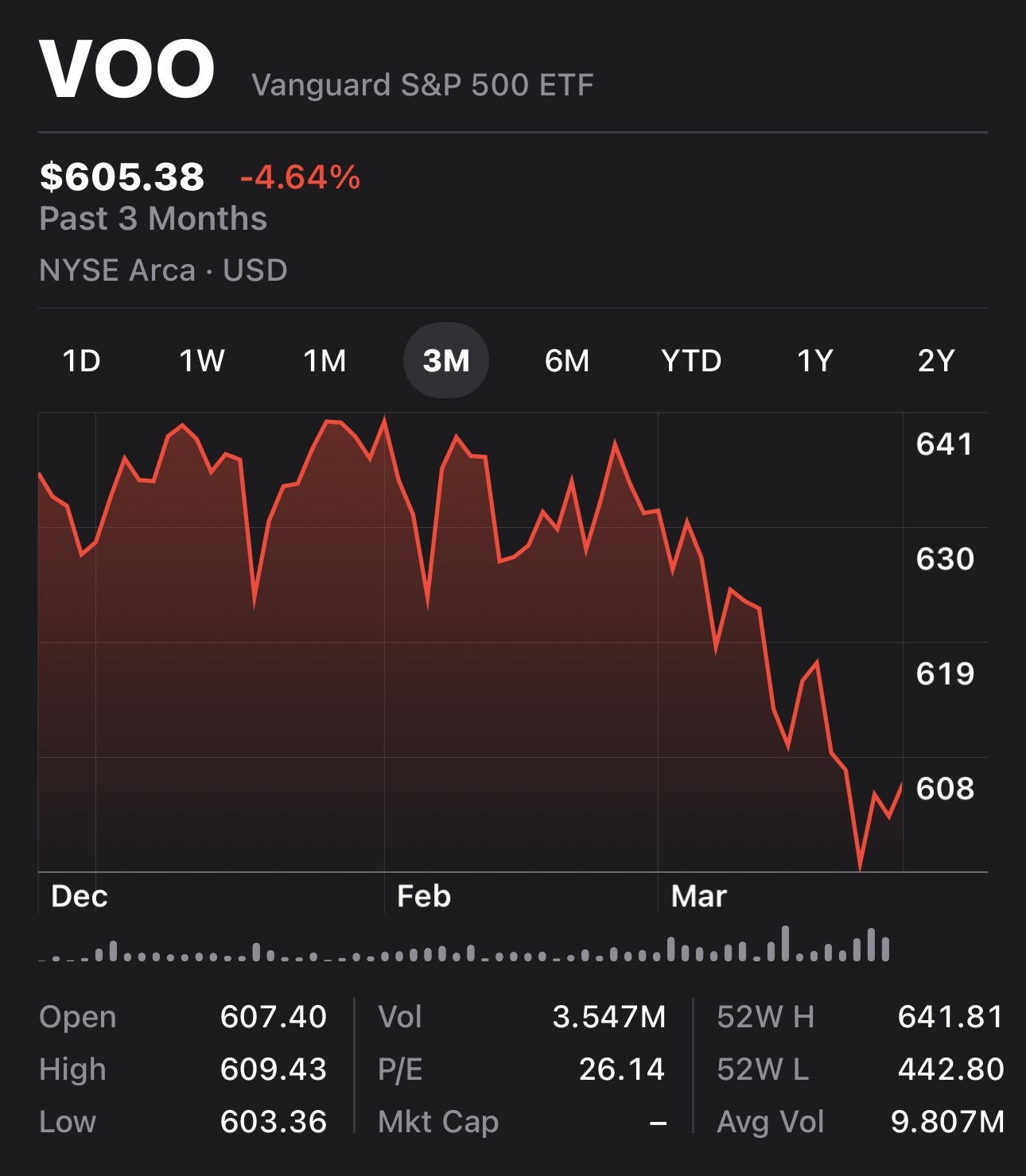
Task: Click the 641 price axis label
Action: pyautogui.click(x=945, y=444)
